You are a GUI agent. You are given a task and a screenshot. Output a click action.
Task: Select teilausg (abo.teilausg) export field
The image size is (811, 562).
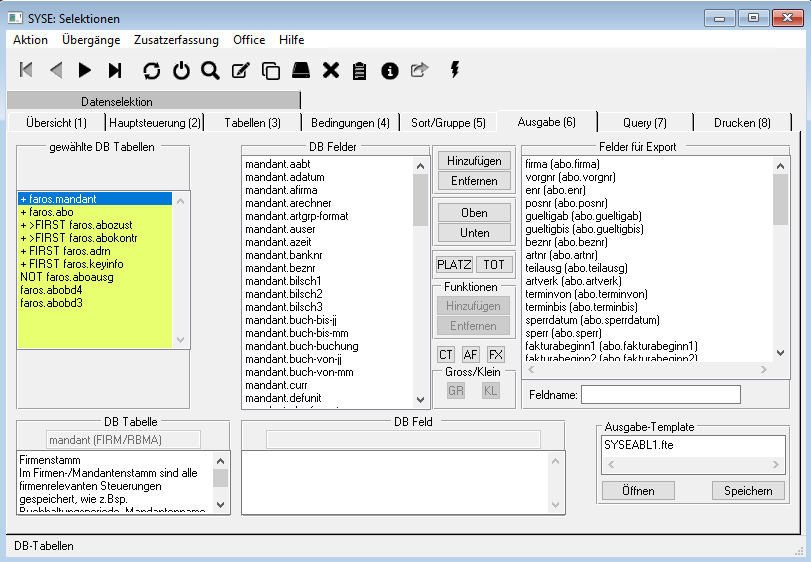coord(648,268)
